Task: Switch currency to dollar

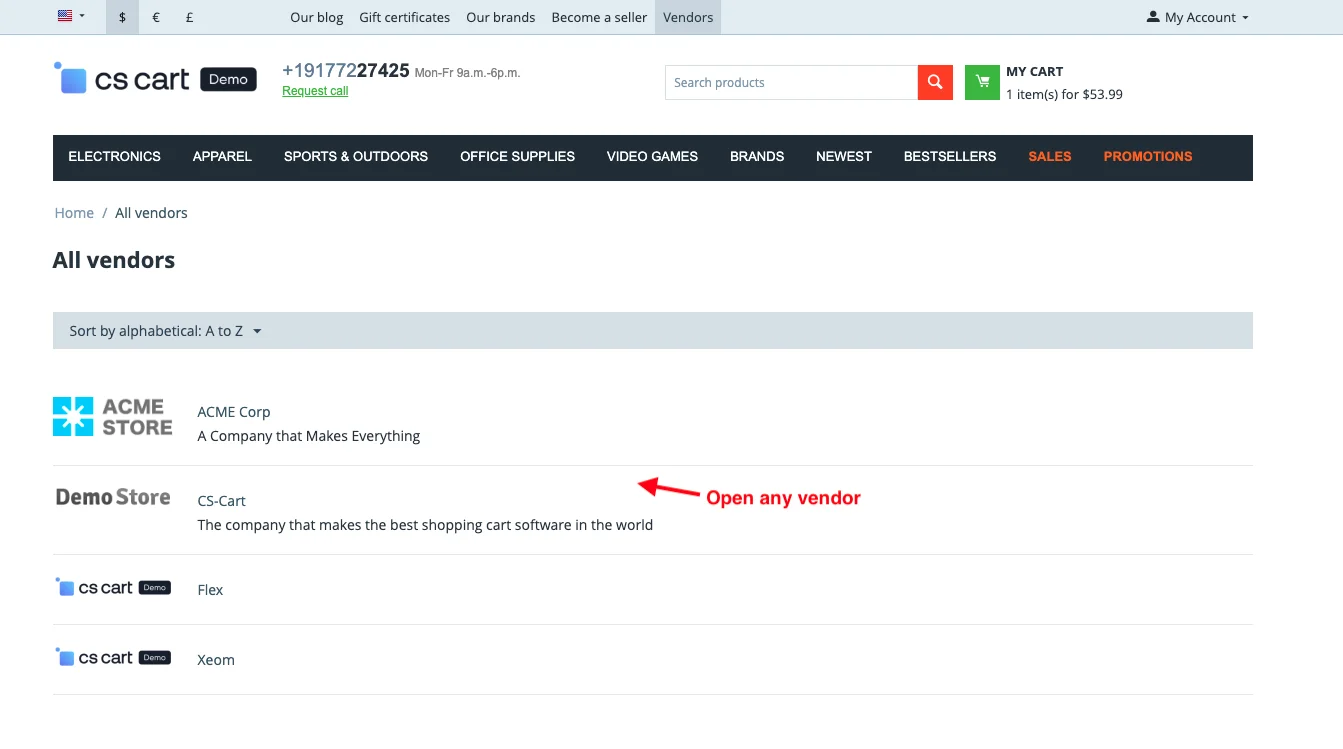Action: [122, 17]
